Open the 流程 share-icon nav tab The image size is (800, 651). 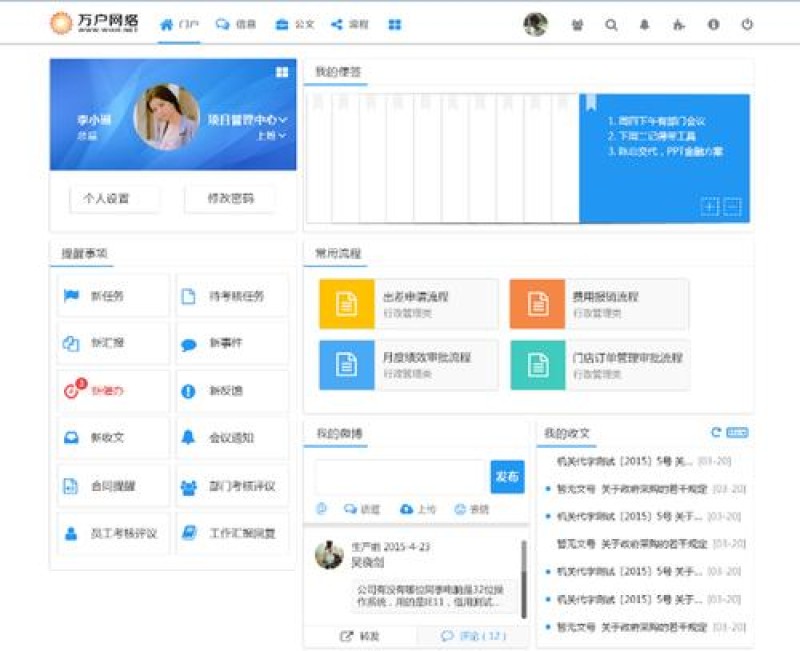coord(349,24)
